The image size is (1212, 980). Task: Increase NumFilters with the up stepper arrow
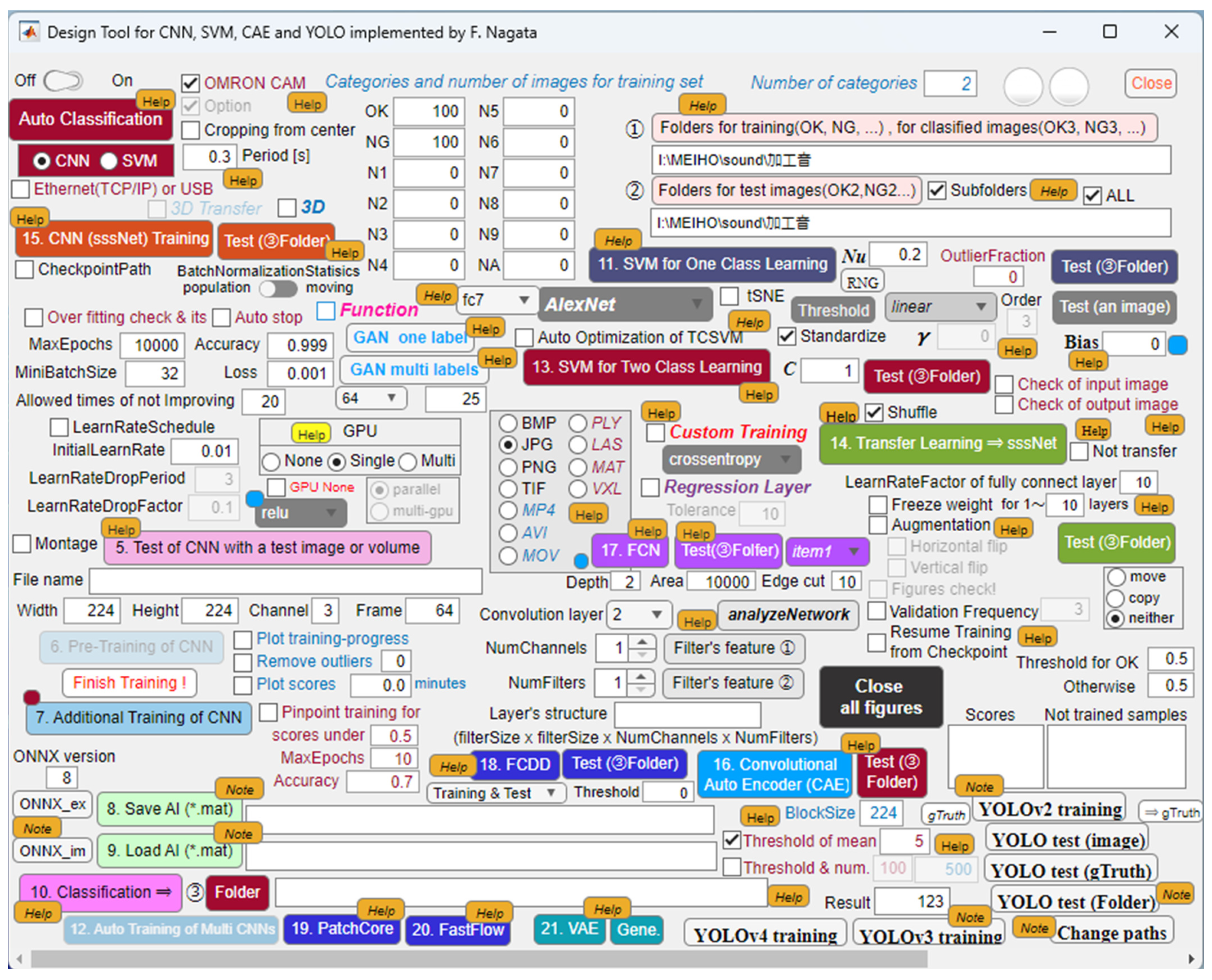[642, 676]
